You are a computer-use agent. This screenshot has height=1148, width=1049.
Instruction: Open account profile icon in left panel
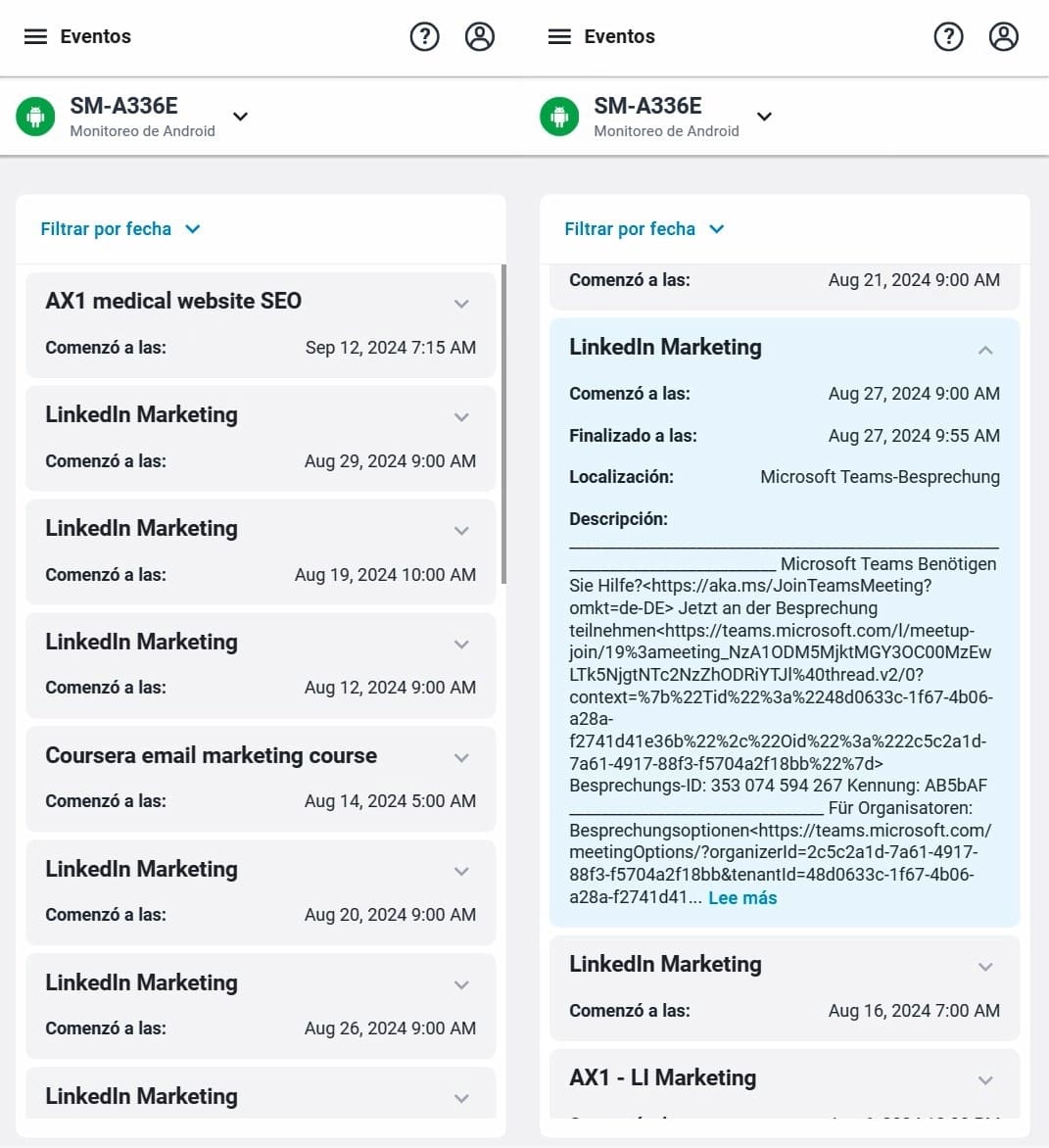click(480, 36)
